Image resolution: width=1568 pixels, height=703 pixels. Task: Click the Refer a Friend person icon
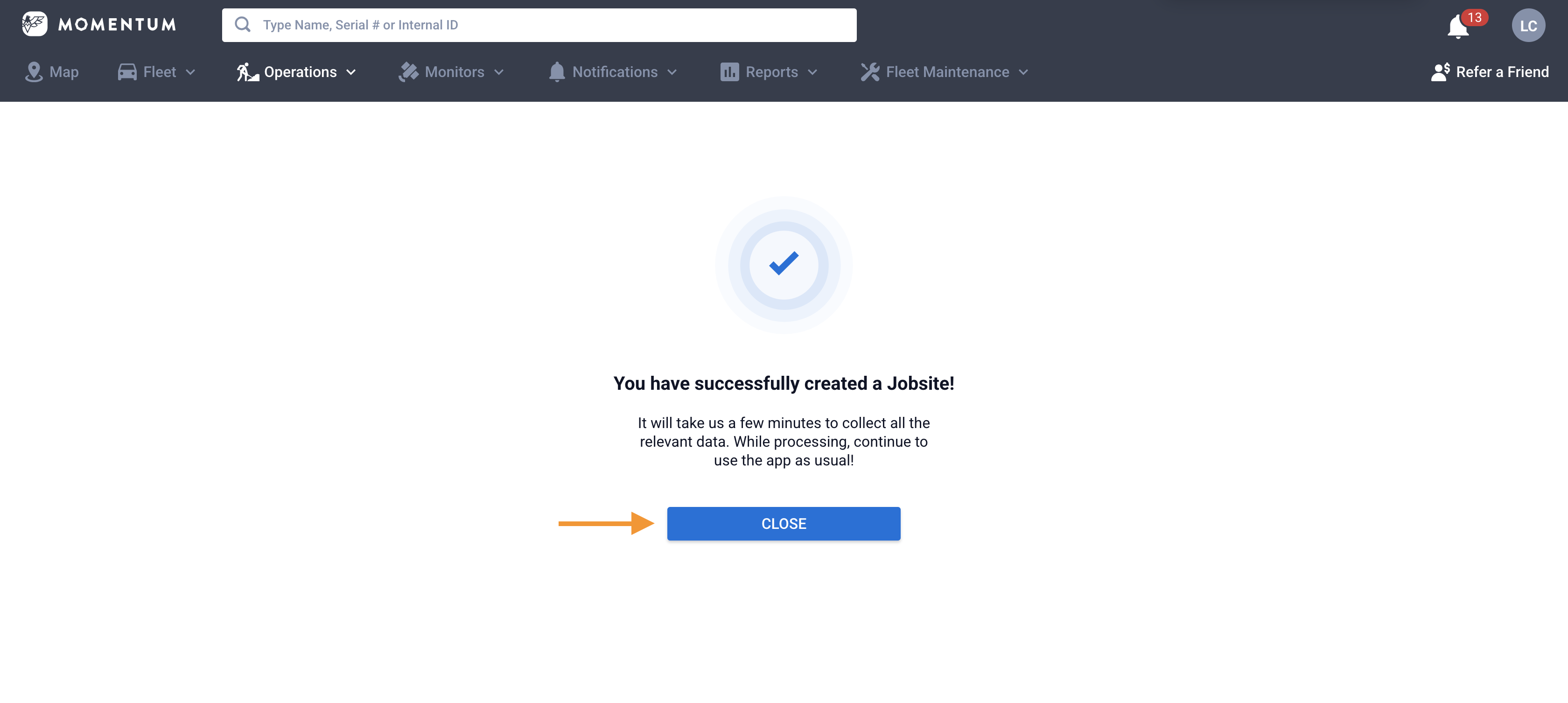click(1440, 72)
